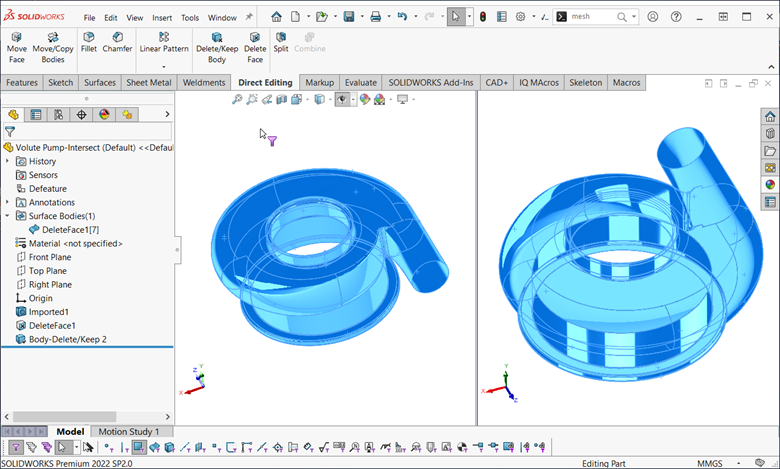The height and width of the screenshot is (469, 780).
Task: Open the File menu
Action: (89, 18)
